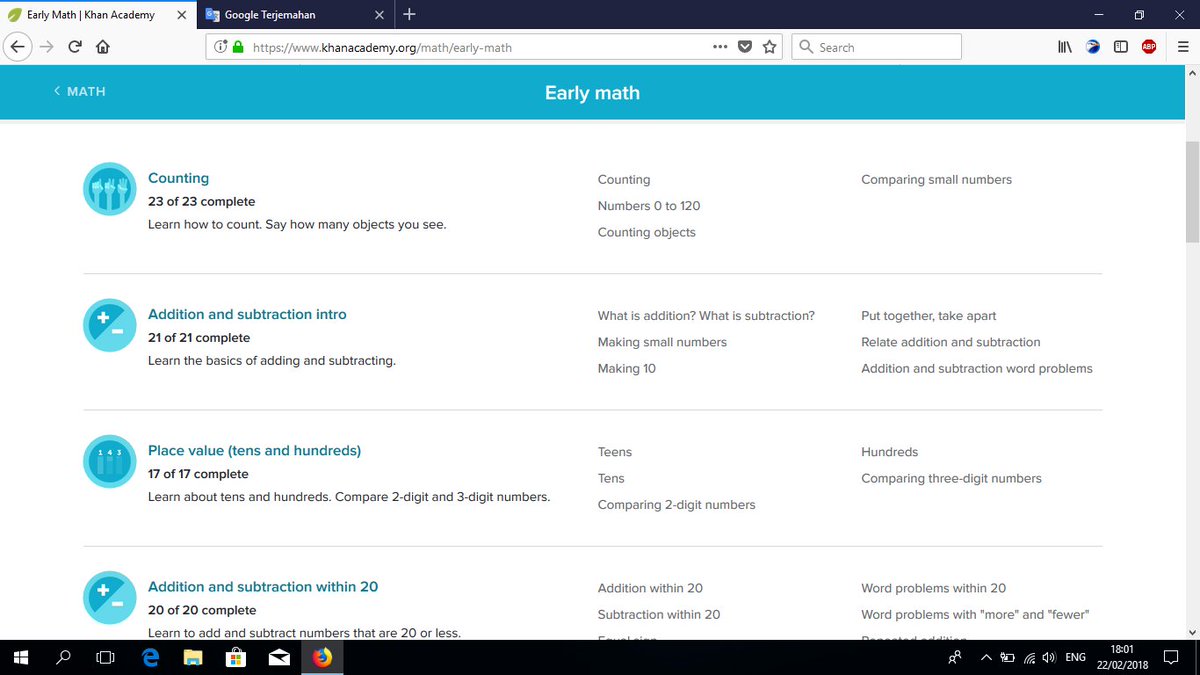Open Comparing three-digit numbers lesson
The width and height of the screenshot is (1200, 675).
click(x=951, y=478)
